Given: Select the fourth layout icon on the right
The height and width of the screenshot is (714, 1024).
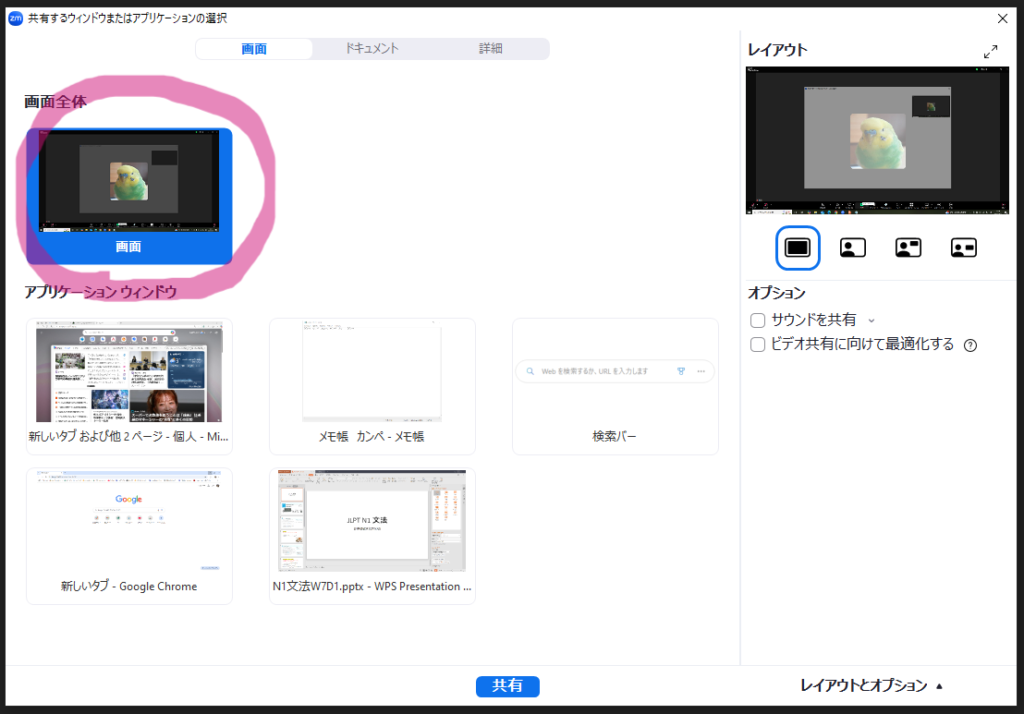Looking at the screenshot, I should coord(964,248).
